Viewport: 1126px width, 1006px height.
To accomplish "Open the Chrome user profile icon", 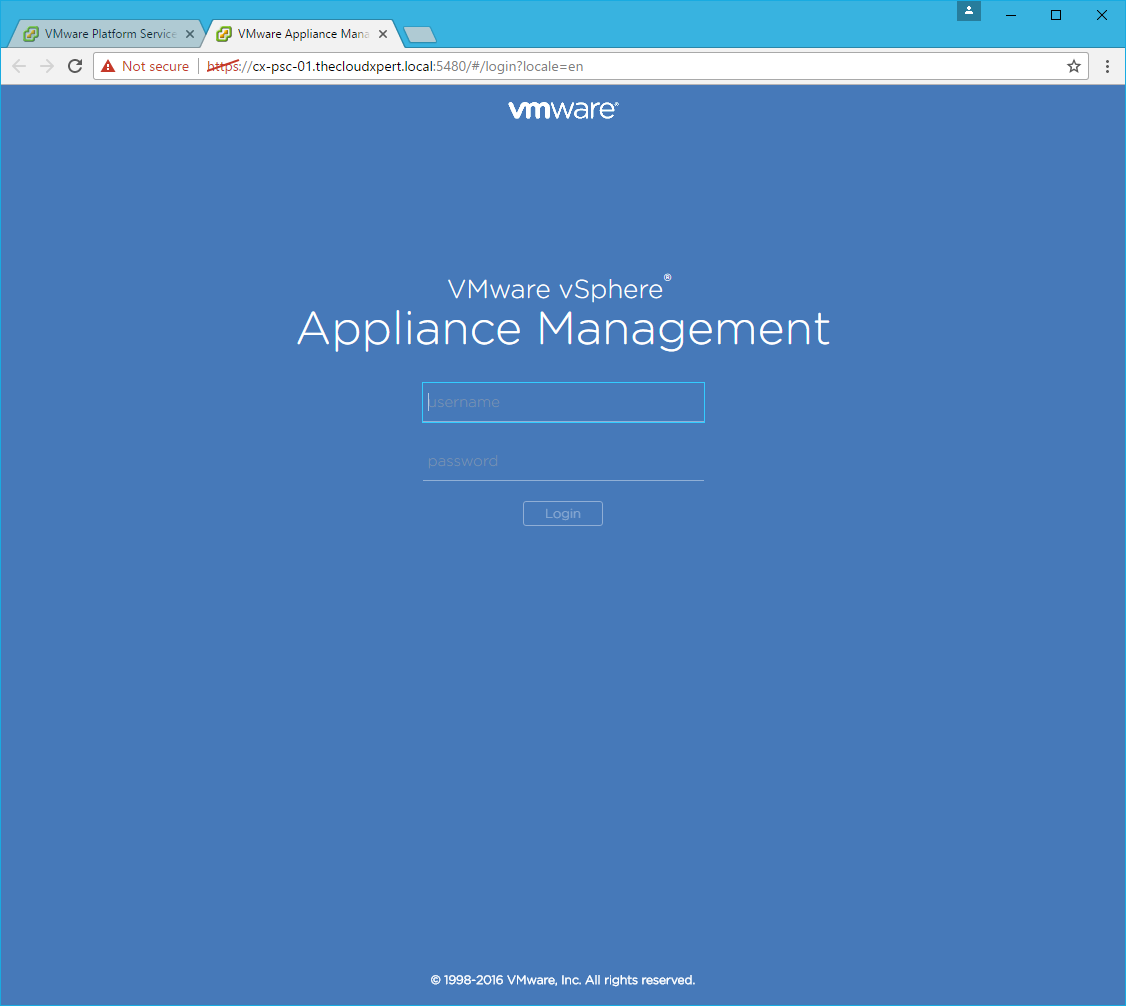I will click(x=968, y=11).
